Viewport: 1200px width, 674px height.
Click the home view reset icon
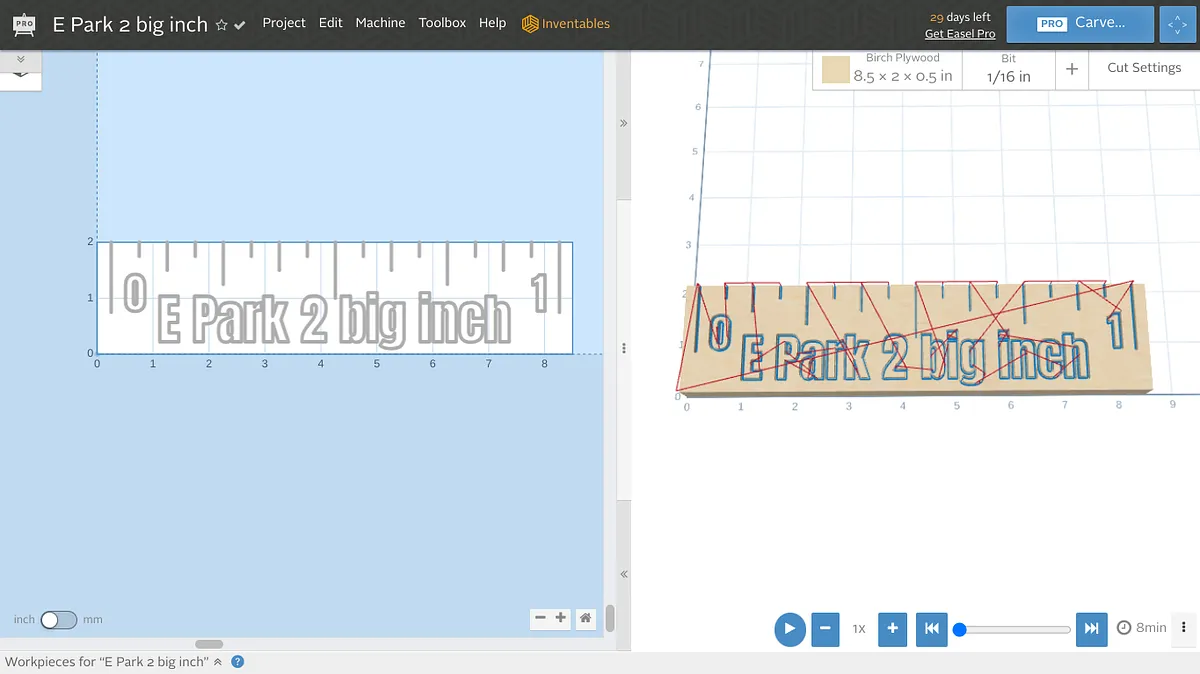tap(585, 618)
